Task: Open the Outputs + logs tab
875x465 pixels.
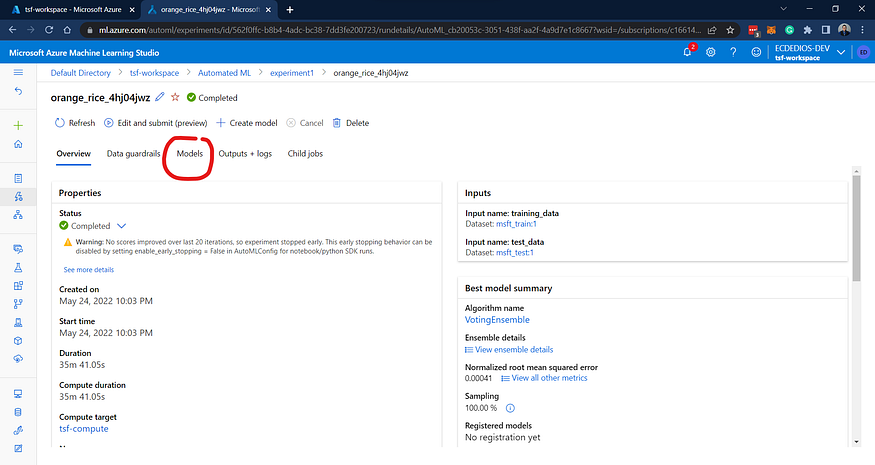Action: (245, 154)
